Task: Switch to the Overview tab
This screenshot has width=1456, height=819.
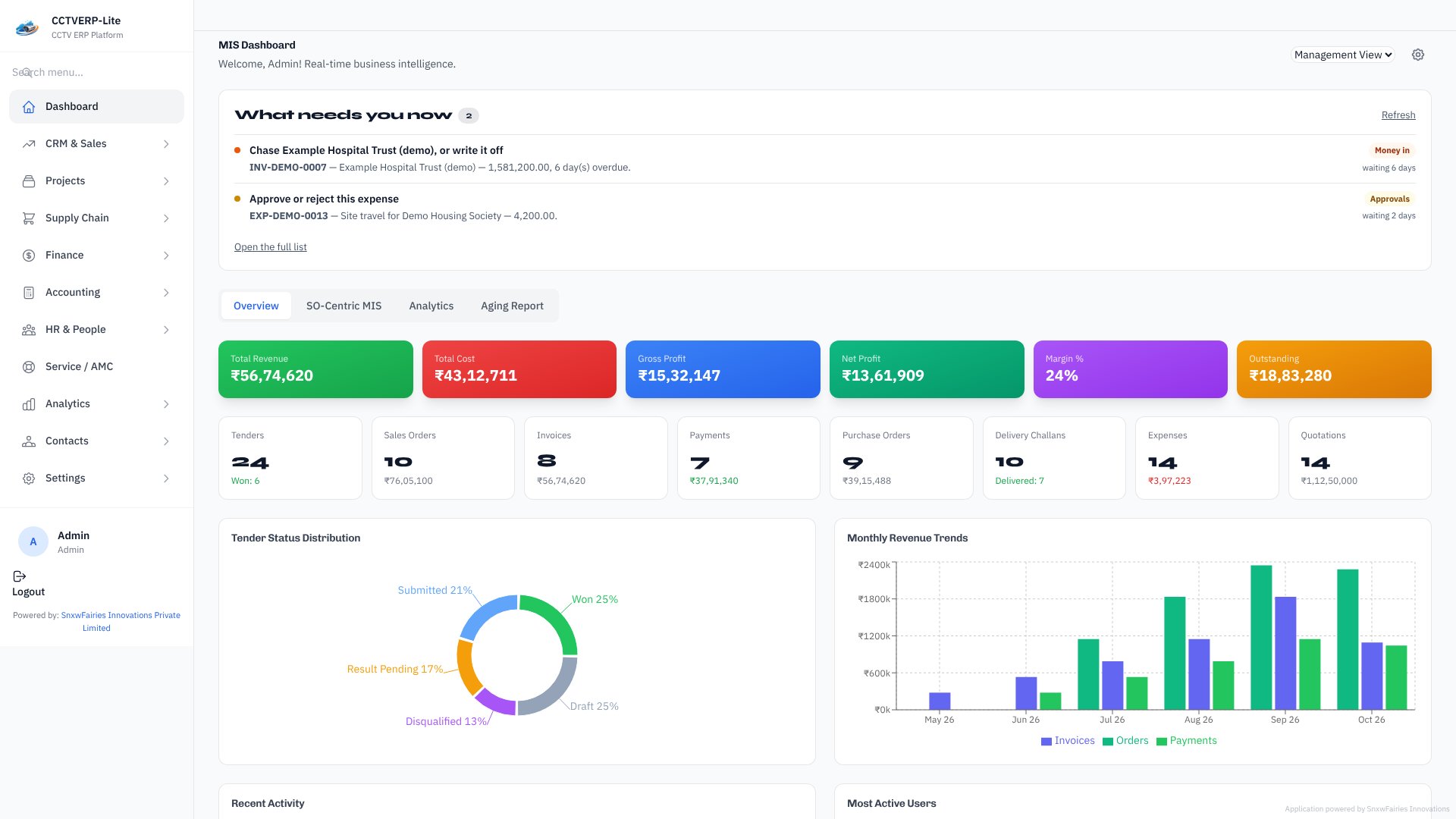Action: click(256, 306)
